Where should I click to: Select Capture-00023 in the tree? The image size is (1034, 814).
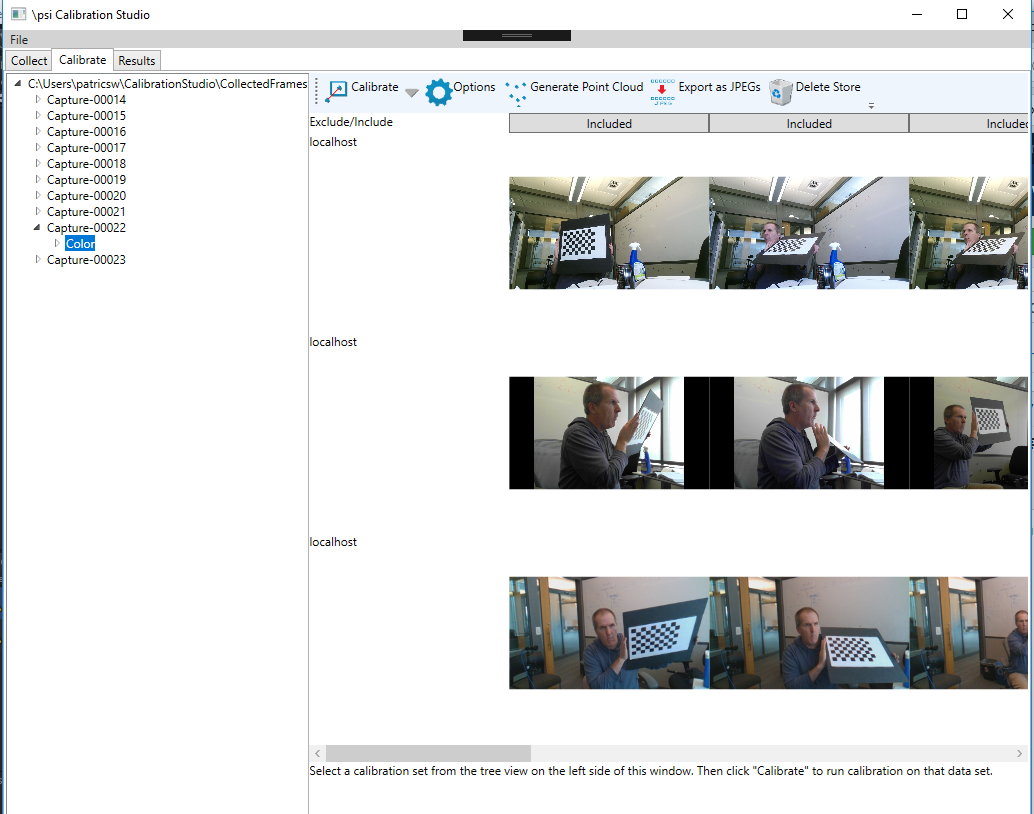pyautogui.click(x=86, y=260)
